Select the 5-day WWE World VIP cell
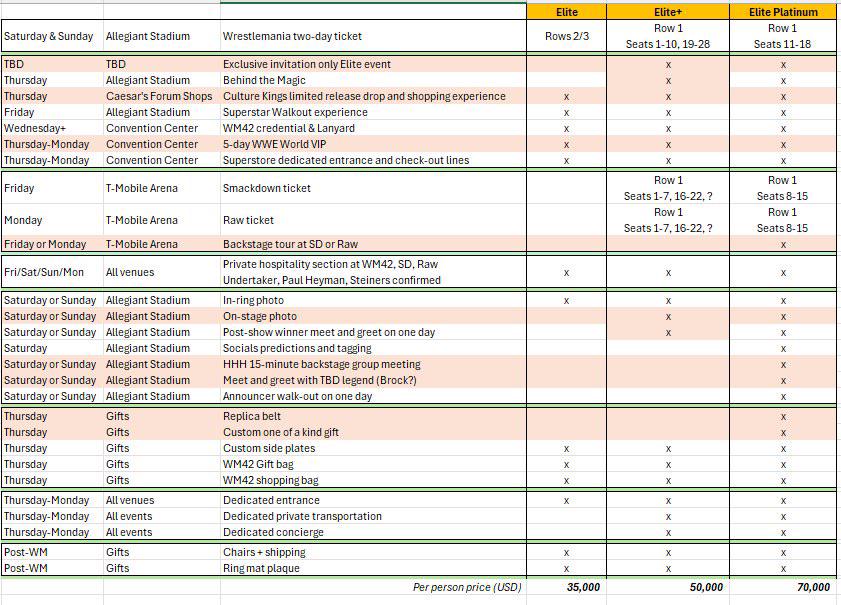The height and width of the screenshot is (605, 841). point(373,144)
